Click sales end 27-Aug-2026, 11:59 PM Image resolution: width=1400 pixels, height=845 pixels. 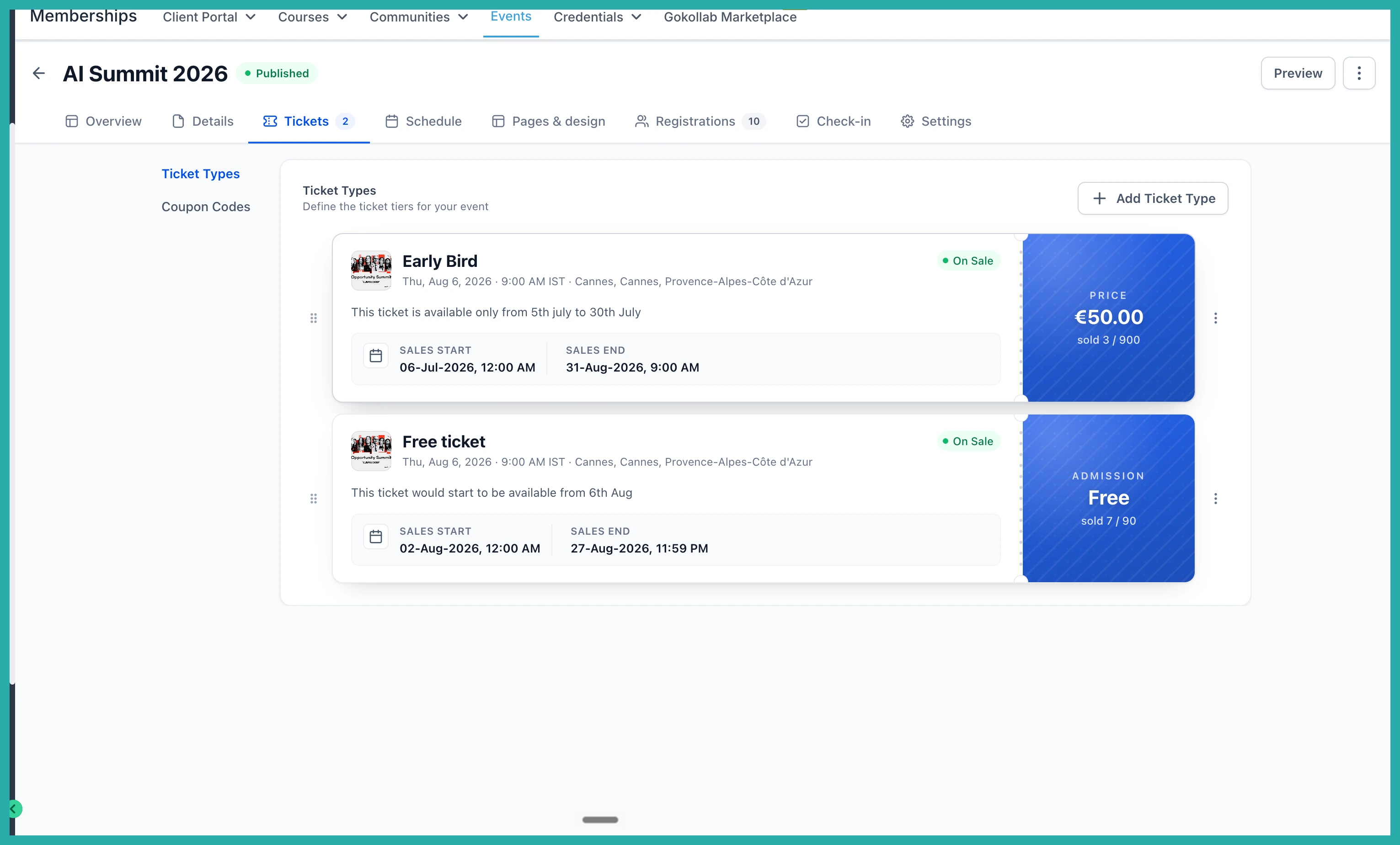[639, 548]
